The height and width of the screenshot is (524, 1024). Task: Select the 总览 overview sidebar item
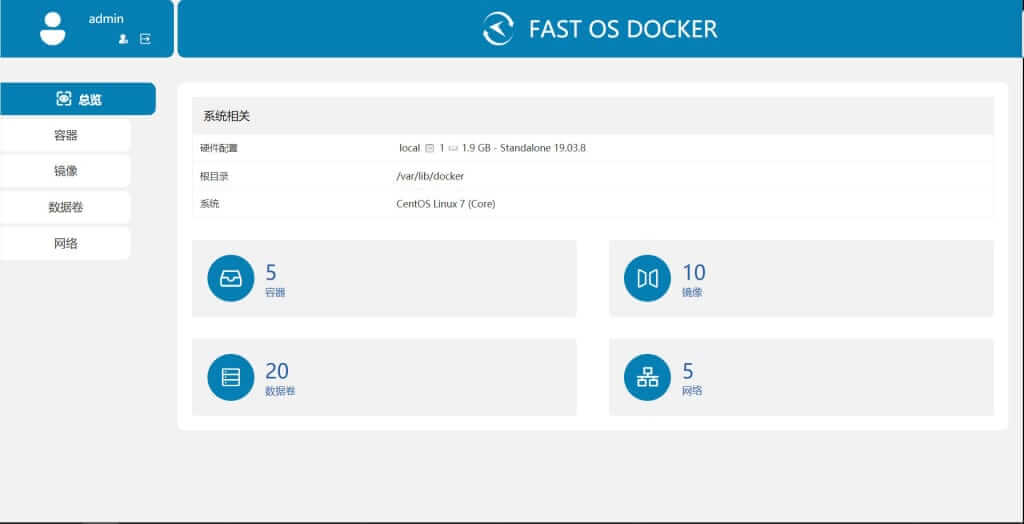click(78, 99)
